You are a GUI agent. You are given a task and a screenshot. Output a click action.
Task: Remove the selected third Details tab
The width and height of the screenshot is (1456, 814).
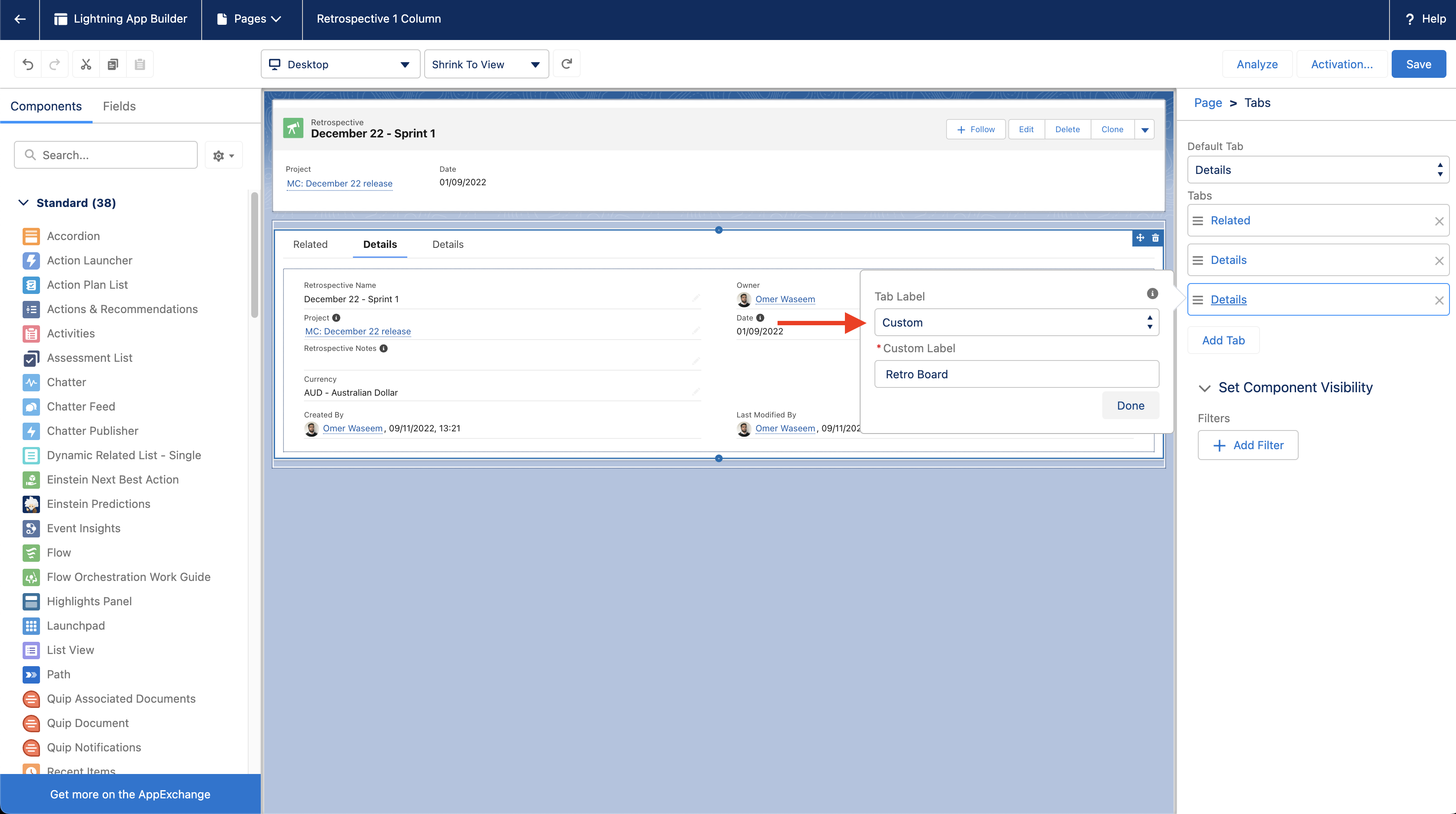point(1439,300)
